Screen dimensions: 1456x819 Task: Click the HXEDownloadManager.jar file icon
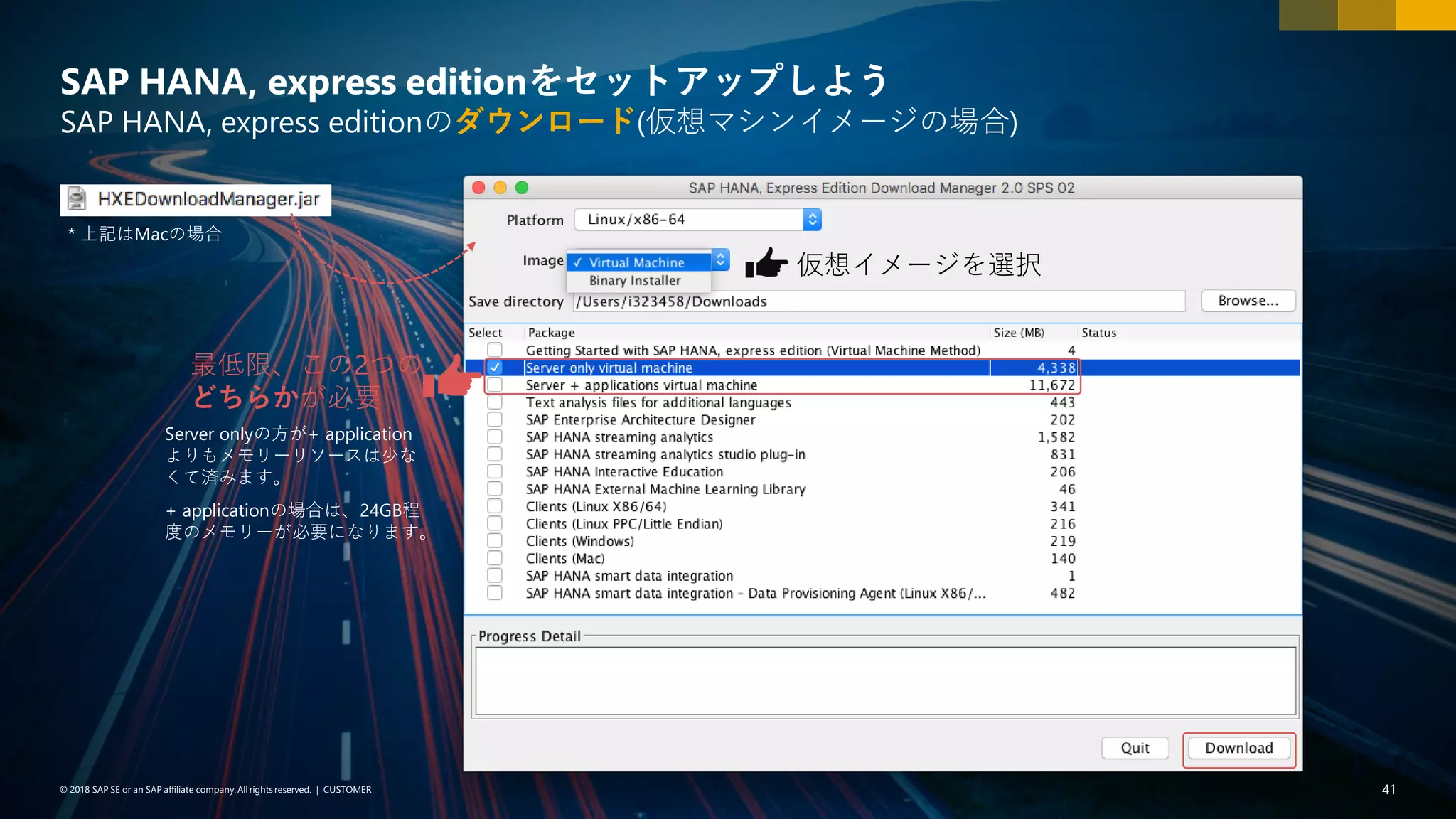77,199
